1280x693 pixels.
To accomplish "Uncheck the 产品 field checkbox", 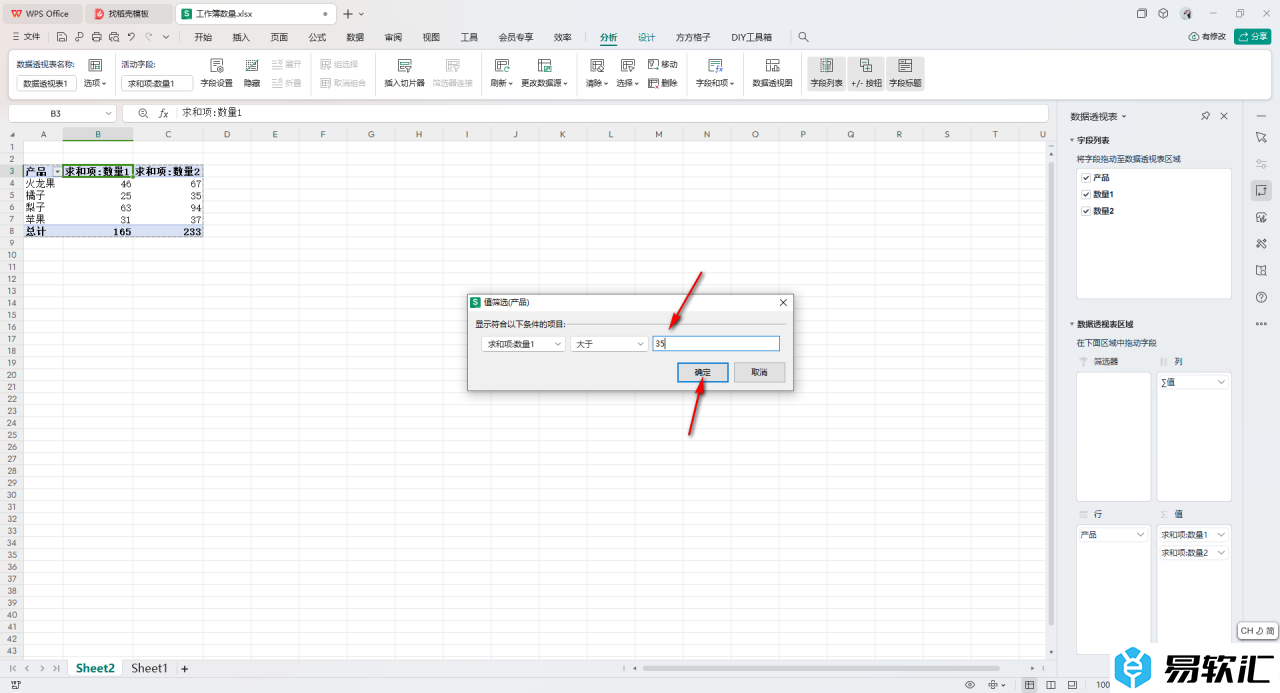I will 1086,177.
